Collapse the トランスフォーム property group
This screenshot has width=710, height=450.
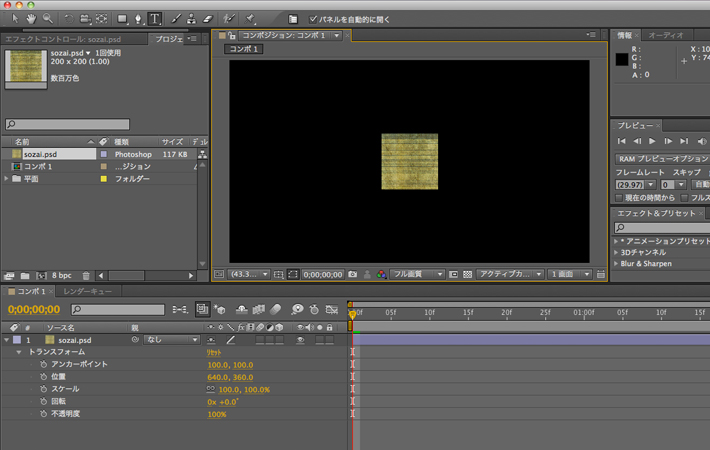(19, 353)
